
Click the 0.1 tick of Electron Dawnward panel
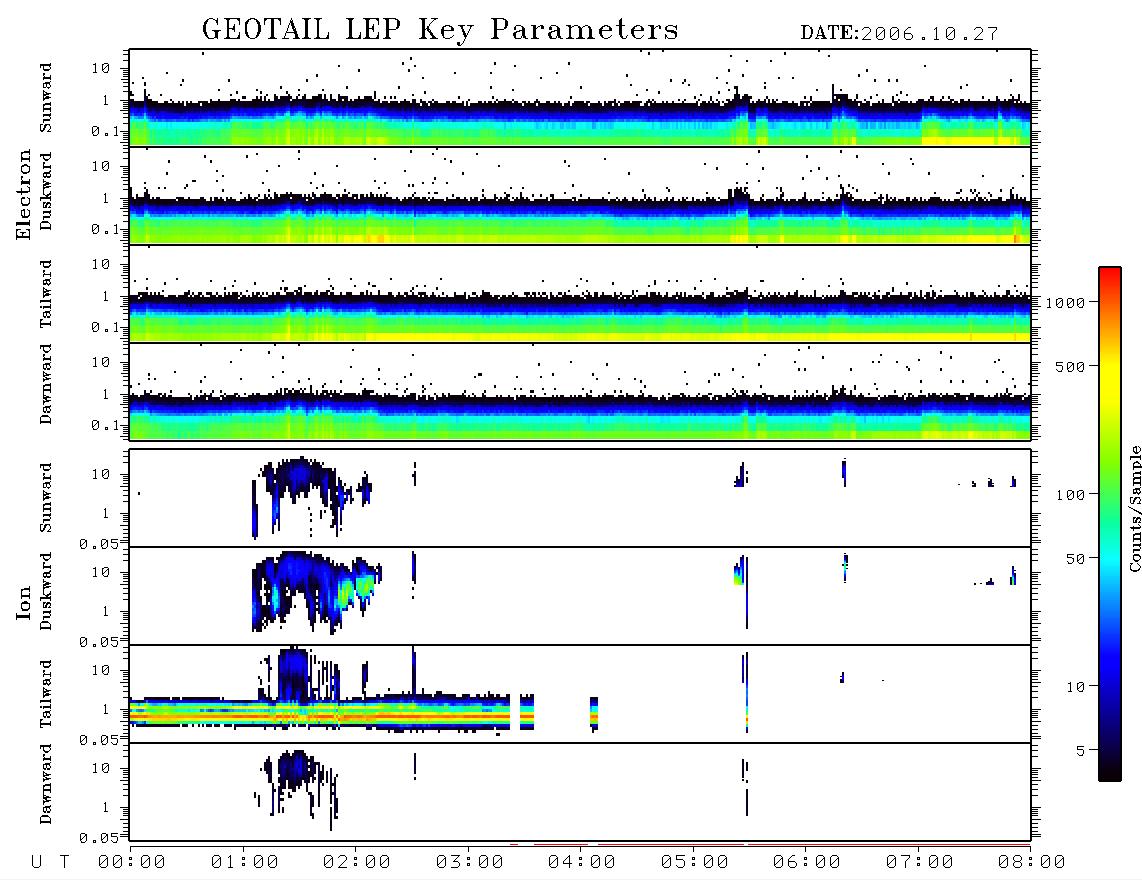pyautogui.click(x=106, y=425)
